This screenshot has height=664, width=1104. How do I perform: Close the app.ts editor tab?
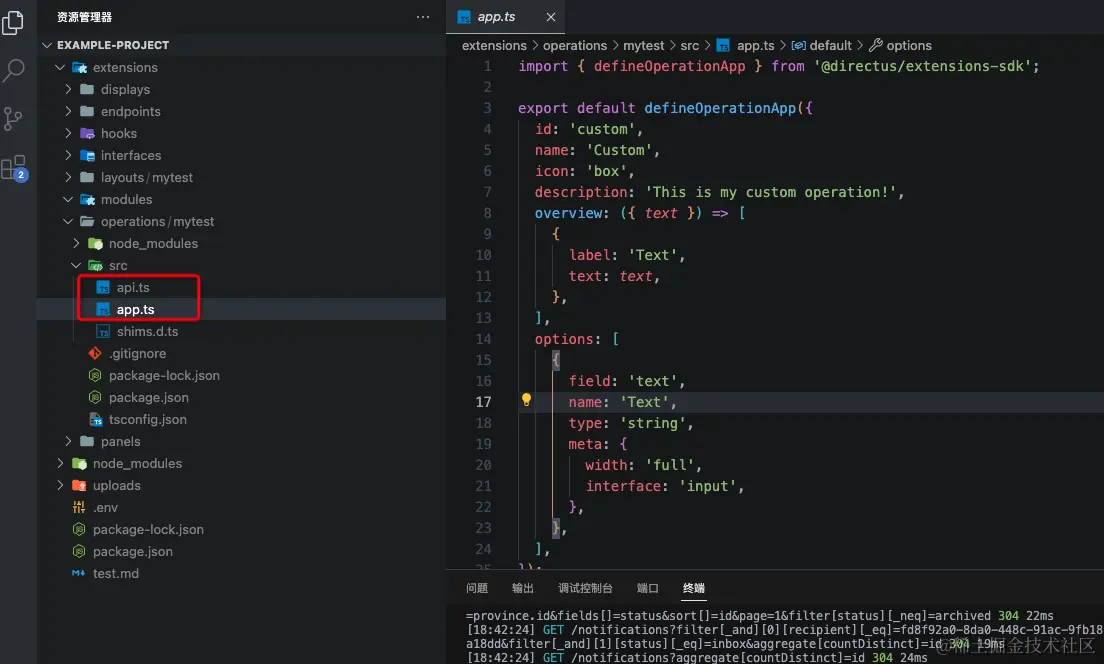tap(551, 17)
